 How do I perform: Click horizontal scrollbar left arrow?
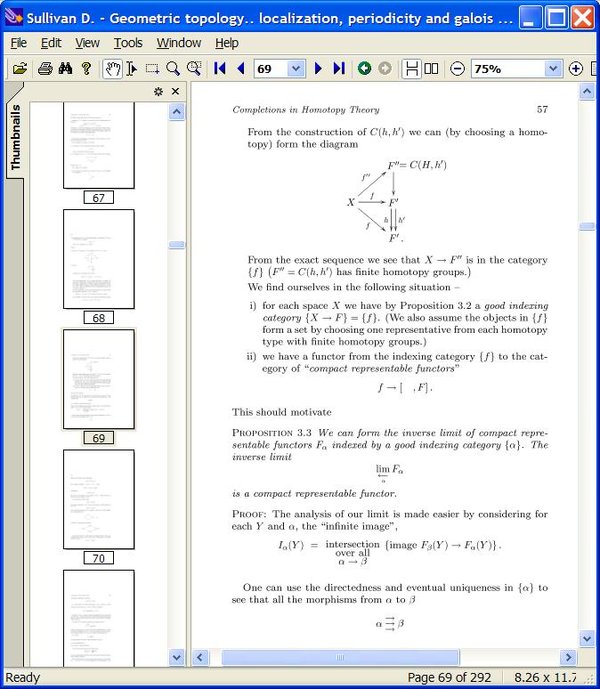click(200, 657)
